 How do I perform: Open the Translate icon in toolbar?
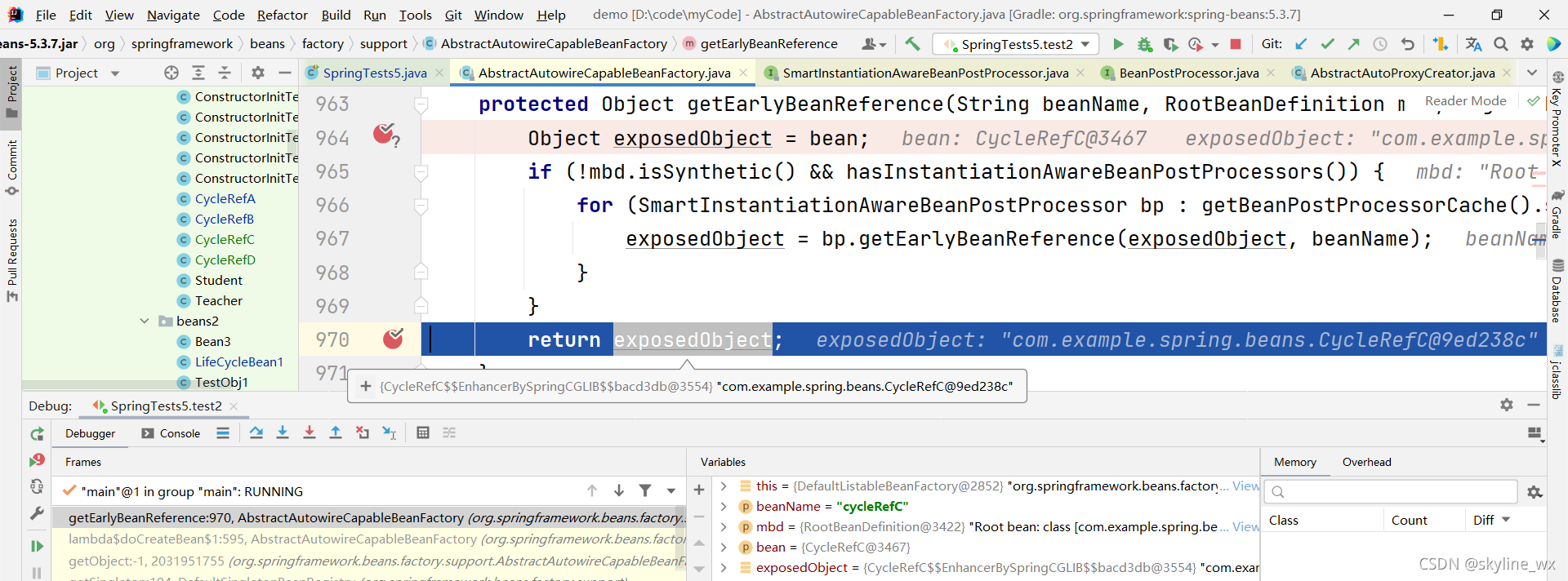coord(1473,44)
